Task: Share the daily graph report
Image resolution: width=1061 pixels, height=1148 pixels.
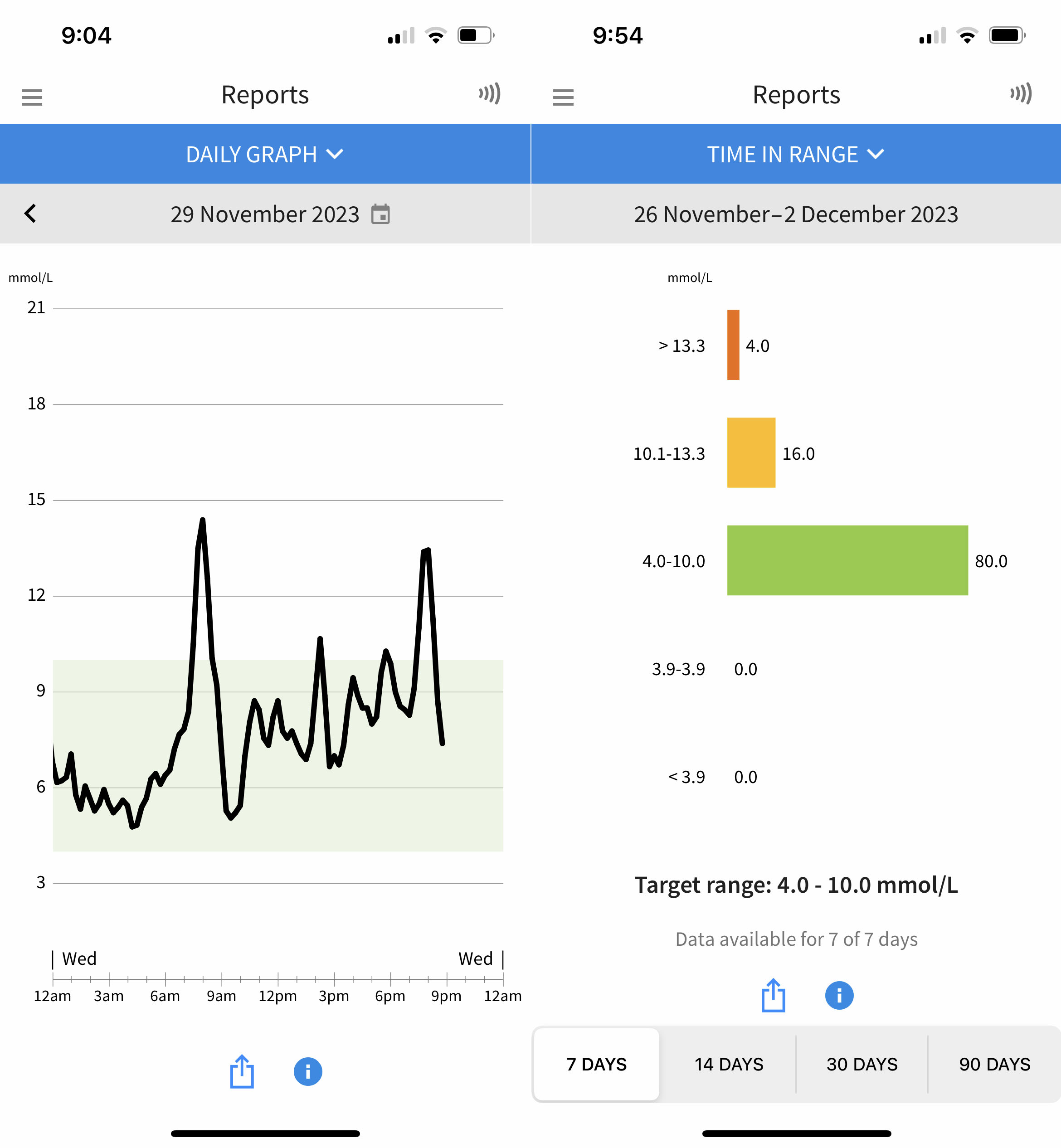Action: click(242, 1071)
